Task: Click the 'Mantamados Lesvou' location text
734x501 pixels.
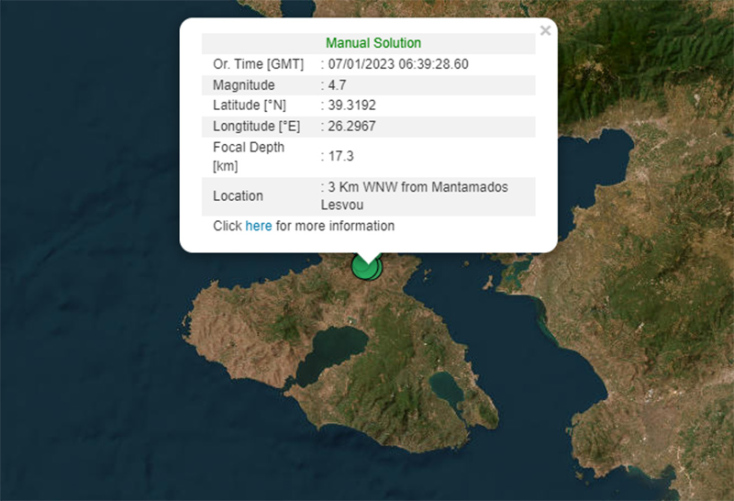Action: (x=408, y=196)
